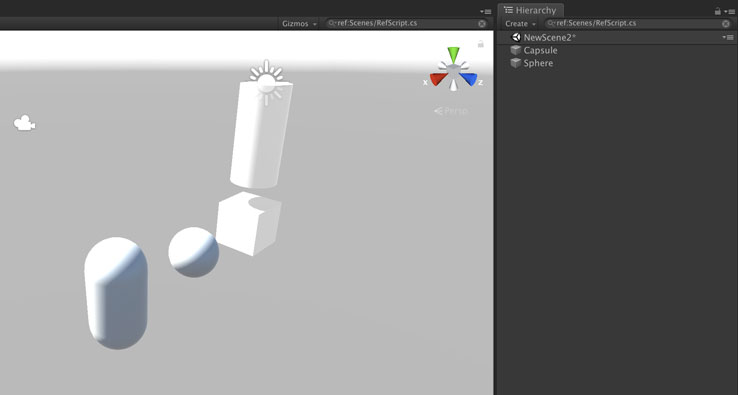
Task: Open the Hierarchy panel context menu
Action: (729, 11)
